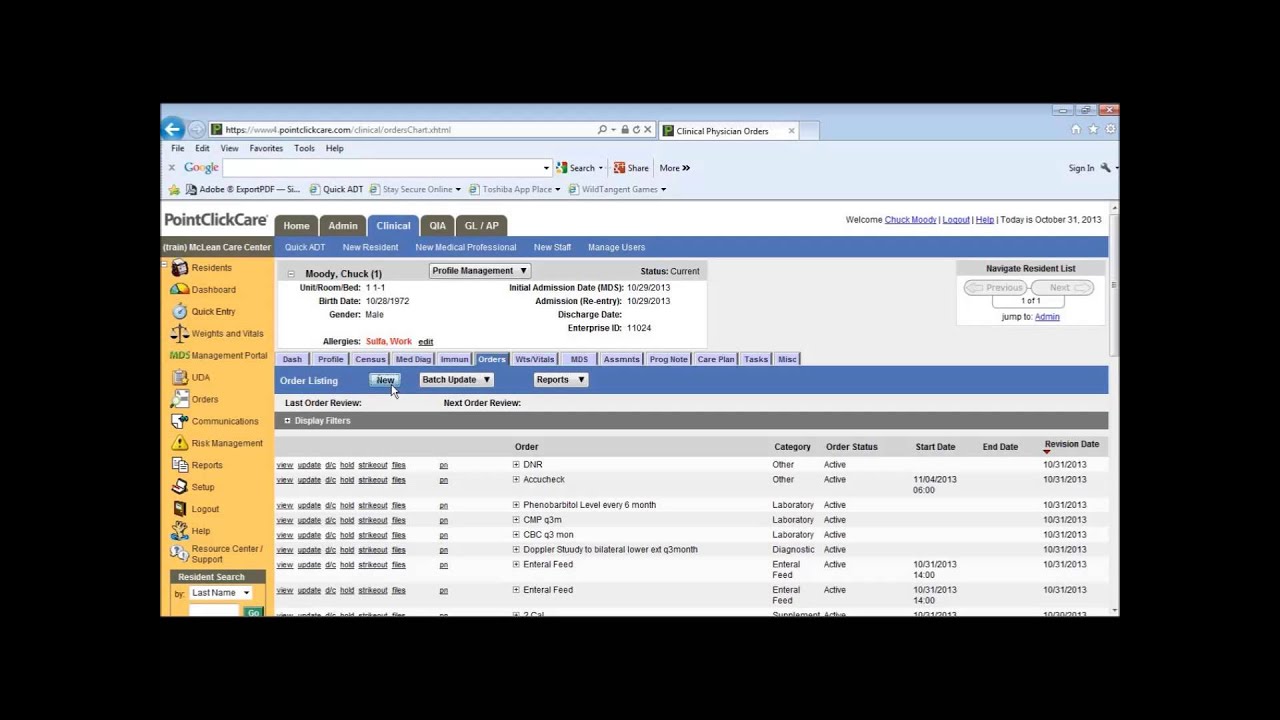Click the PointClickCare logo
Viewport: 1280px width, 720px height.
coord(216,220)
